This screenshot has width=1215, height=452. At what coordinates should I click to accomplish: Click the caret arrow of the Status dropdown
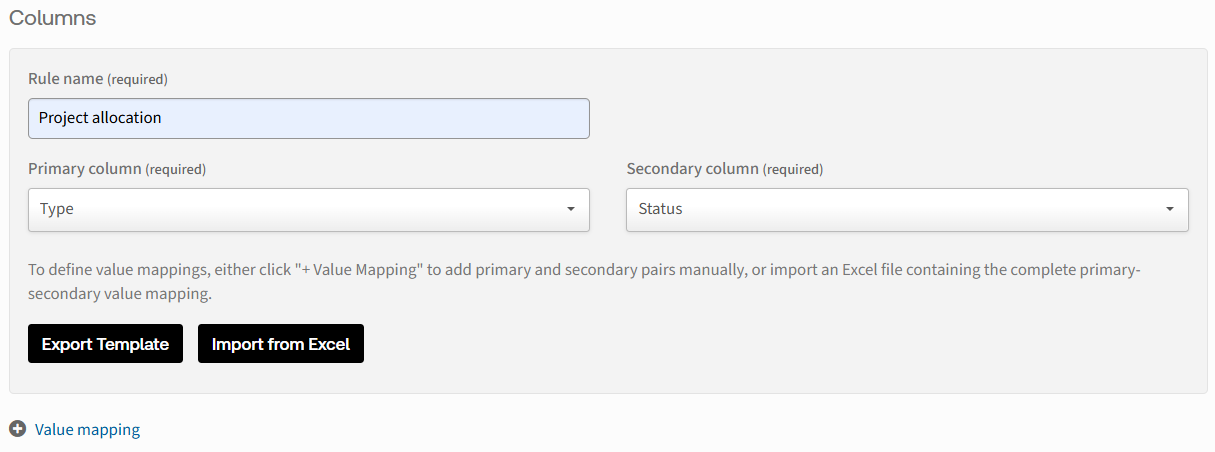pyautogui.click(x=1169, y=210)
